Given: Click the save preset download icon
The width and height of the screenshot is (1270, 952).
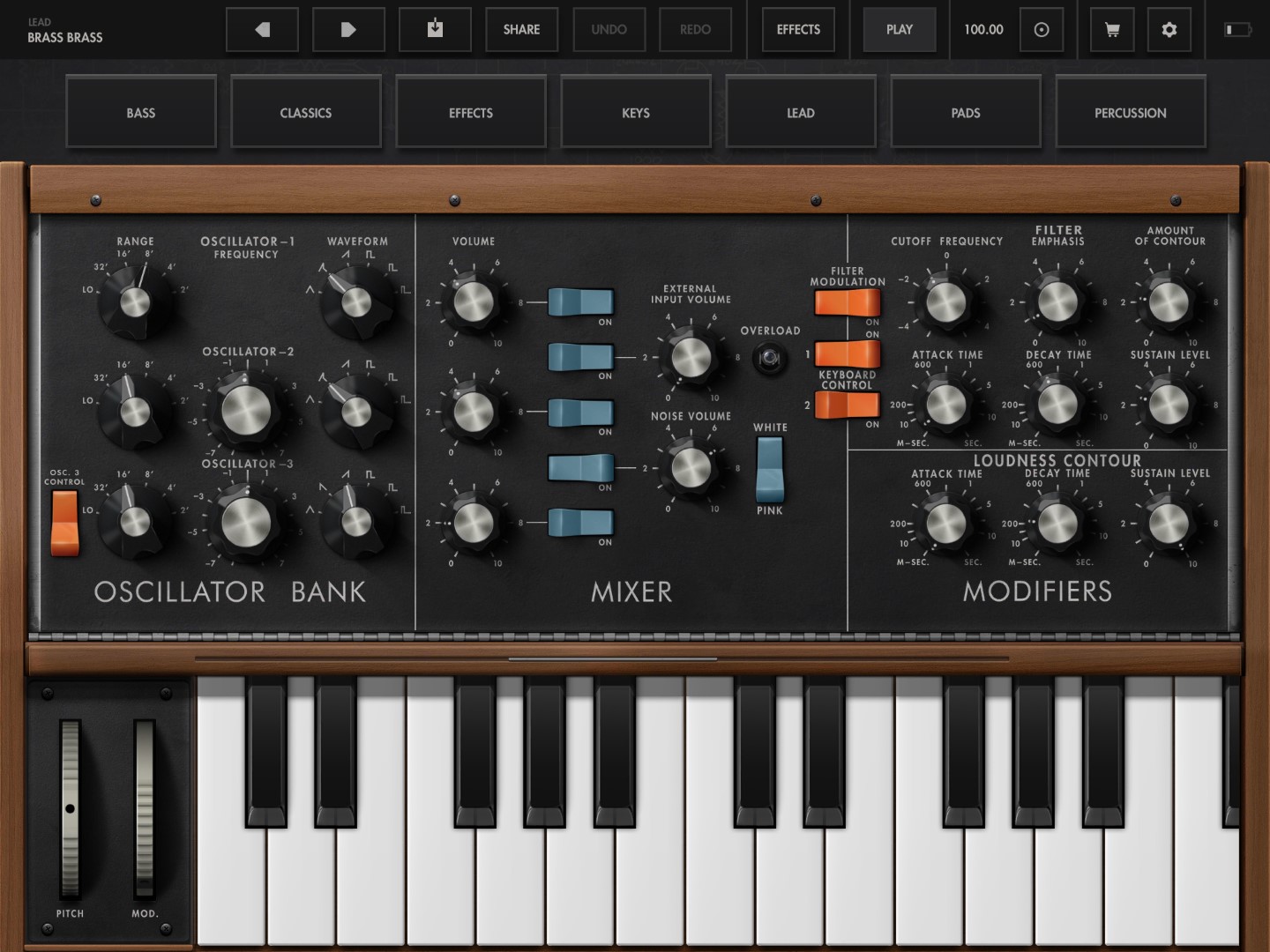Looking at the screenshot, I should click(x=435, y=30).
